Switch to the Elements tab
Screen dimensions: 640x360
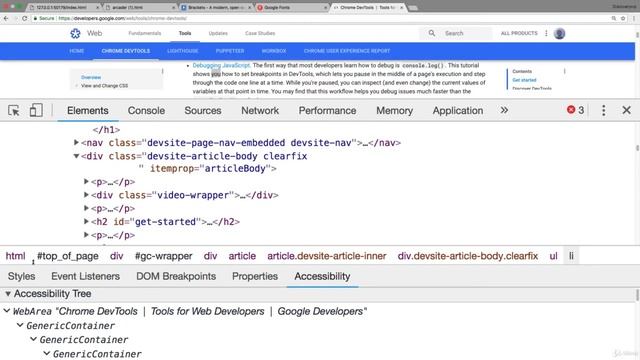pos(88,111)
